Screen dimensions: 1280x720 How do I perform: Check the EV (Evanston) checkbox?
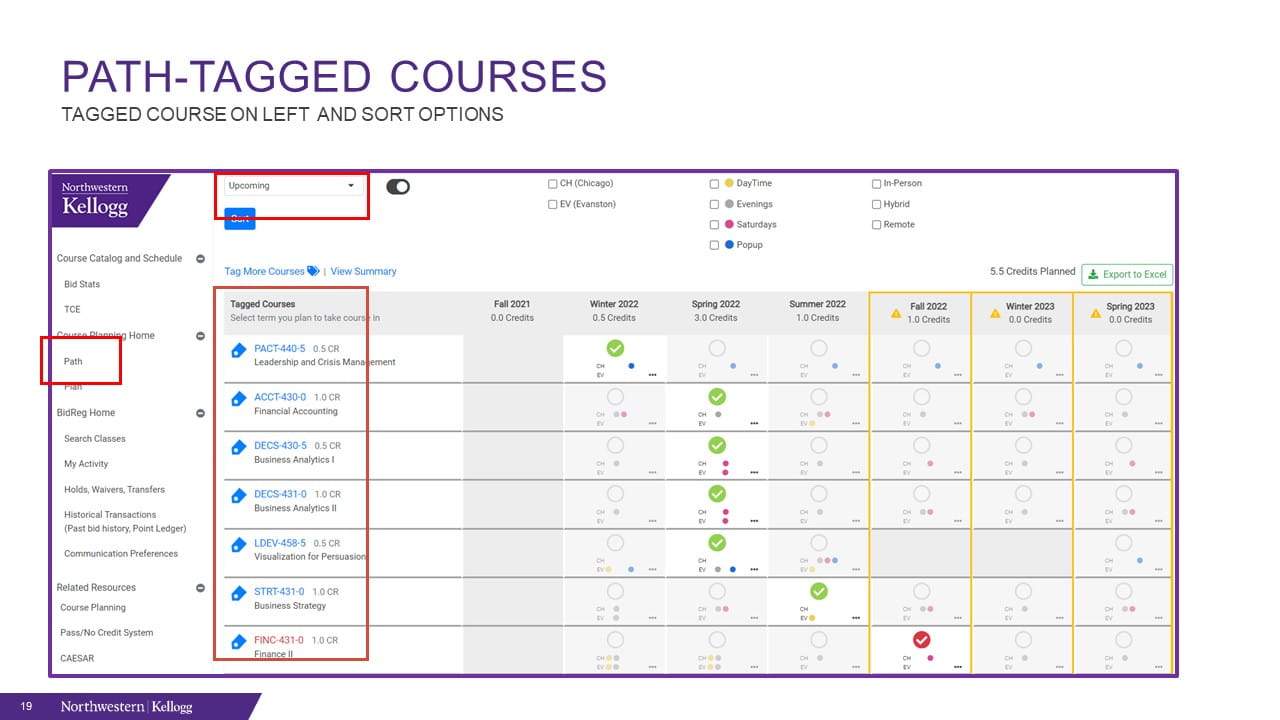552,204
